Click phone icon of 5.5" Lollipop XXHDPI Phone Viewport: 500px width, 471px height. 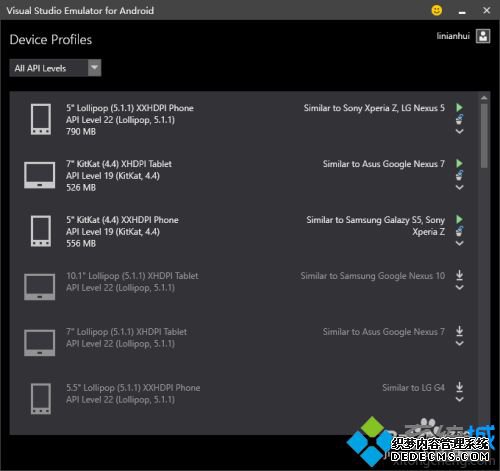pos(41,399)
